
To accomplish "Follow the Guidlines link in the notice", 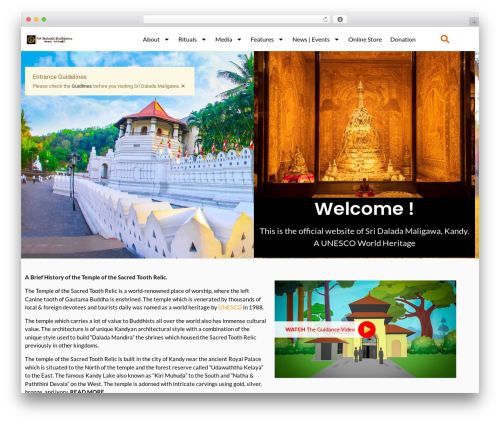I will [x=82, y=86].
